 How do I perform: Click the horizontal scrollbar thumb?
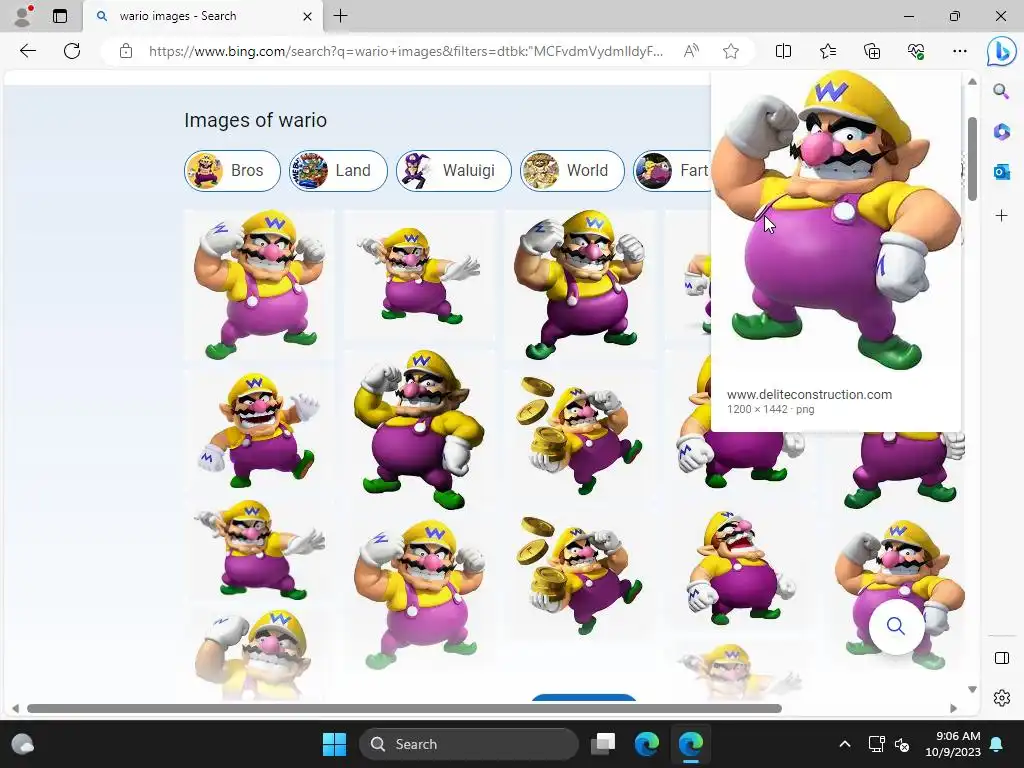pyautogui.click(x=404, y=709)
